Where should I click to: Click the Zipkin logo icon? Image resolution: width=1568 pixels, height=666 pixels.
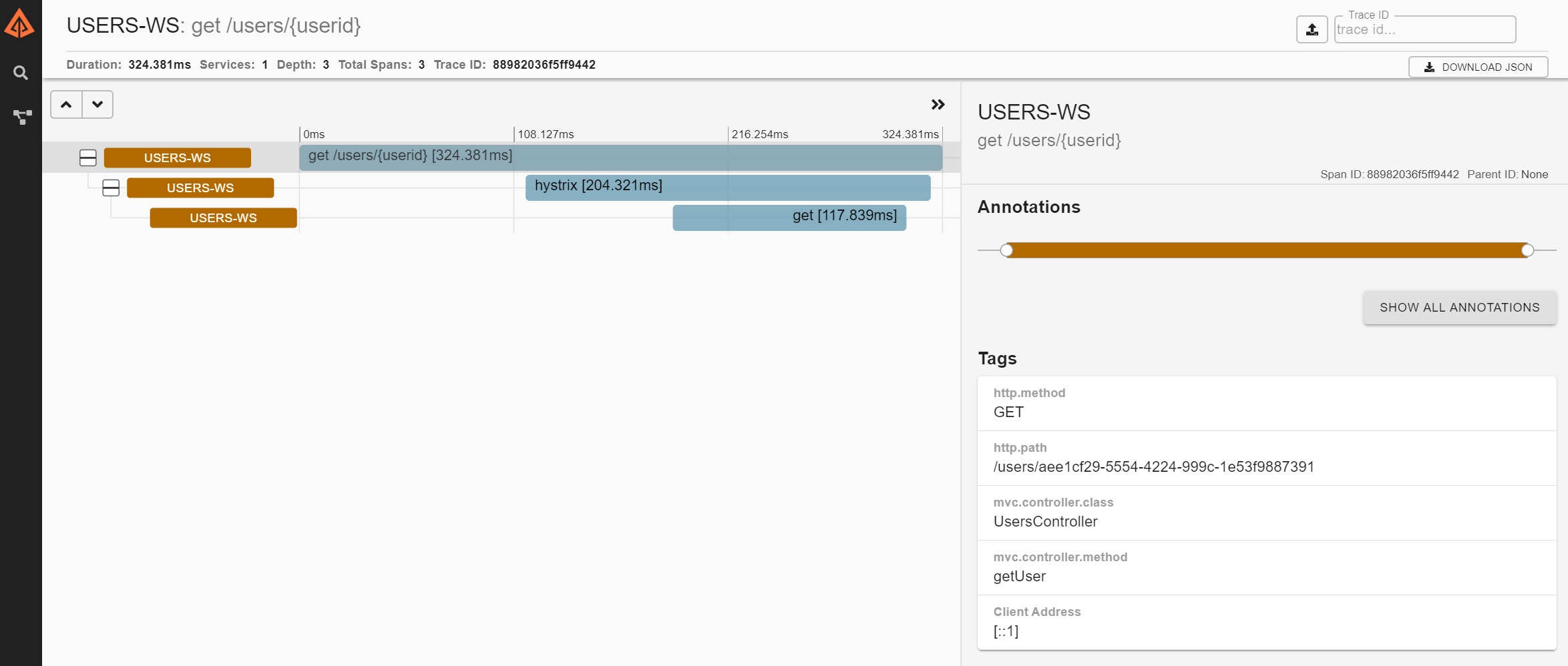[19, 24]
